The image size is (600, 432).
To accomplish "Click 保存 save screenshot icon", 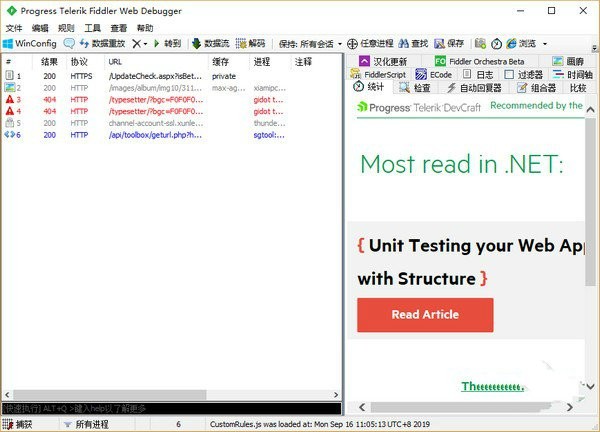I will pos(449,44).
